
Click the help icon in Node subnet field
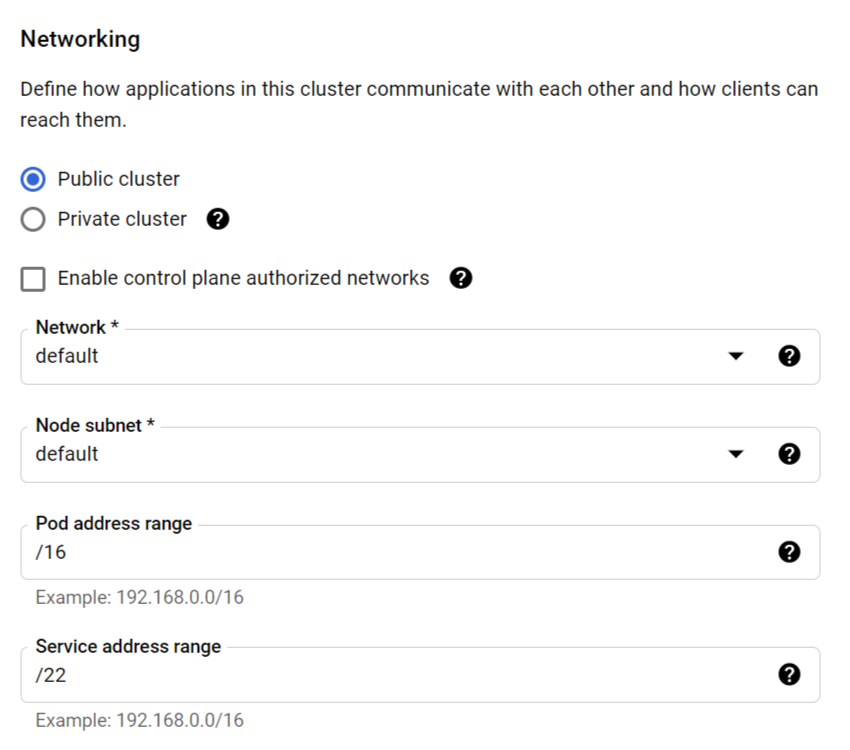coord(789,454)
